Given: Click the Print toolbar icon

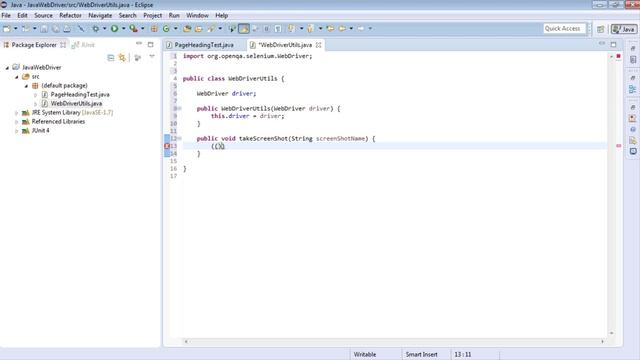Looking at the screenshot, I should tap(67, 29).
